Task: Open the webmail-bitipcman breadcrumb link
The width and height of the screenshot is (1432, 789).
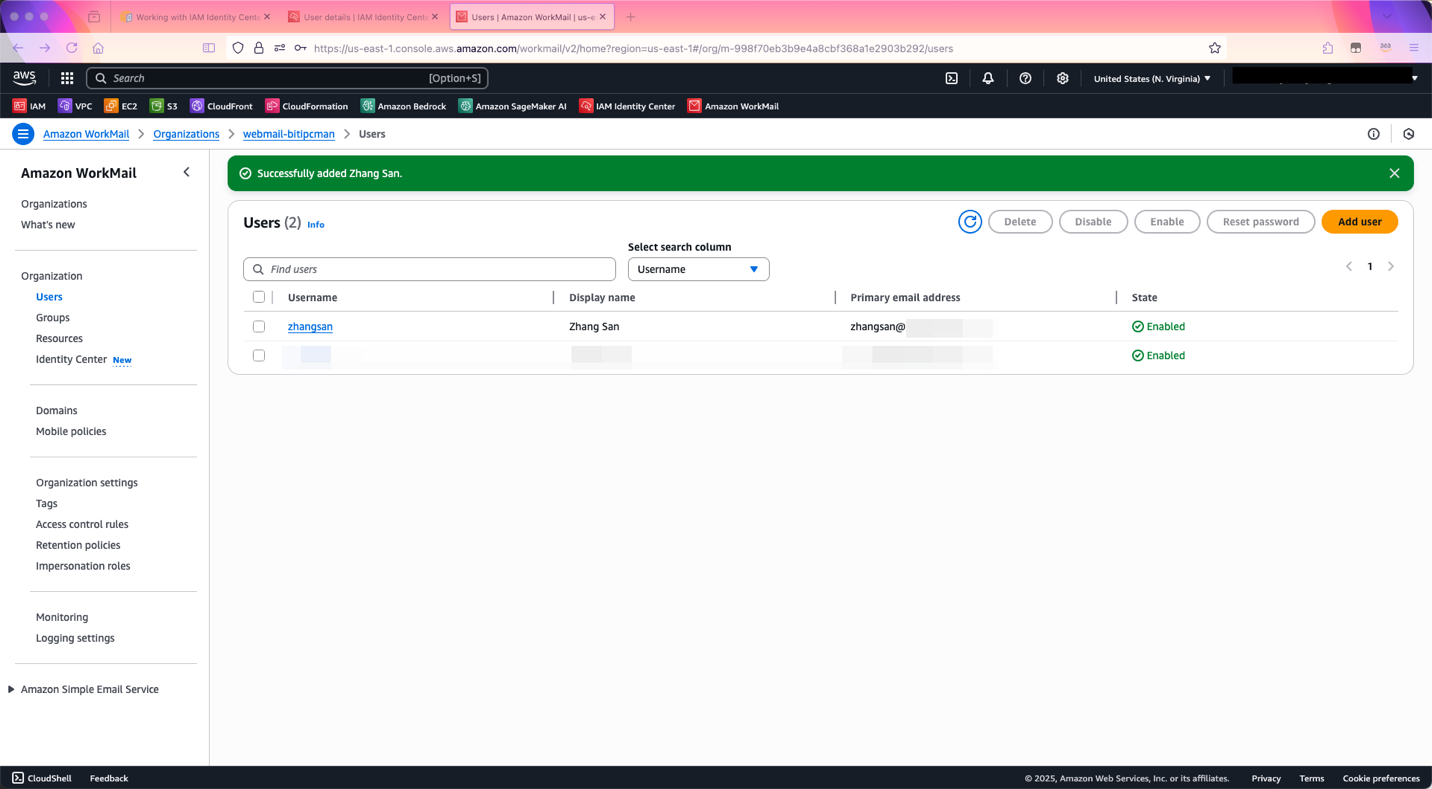Action: pos(289,134)
